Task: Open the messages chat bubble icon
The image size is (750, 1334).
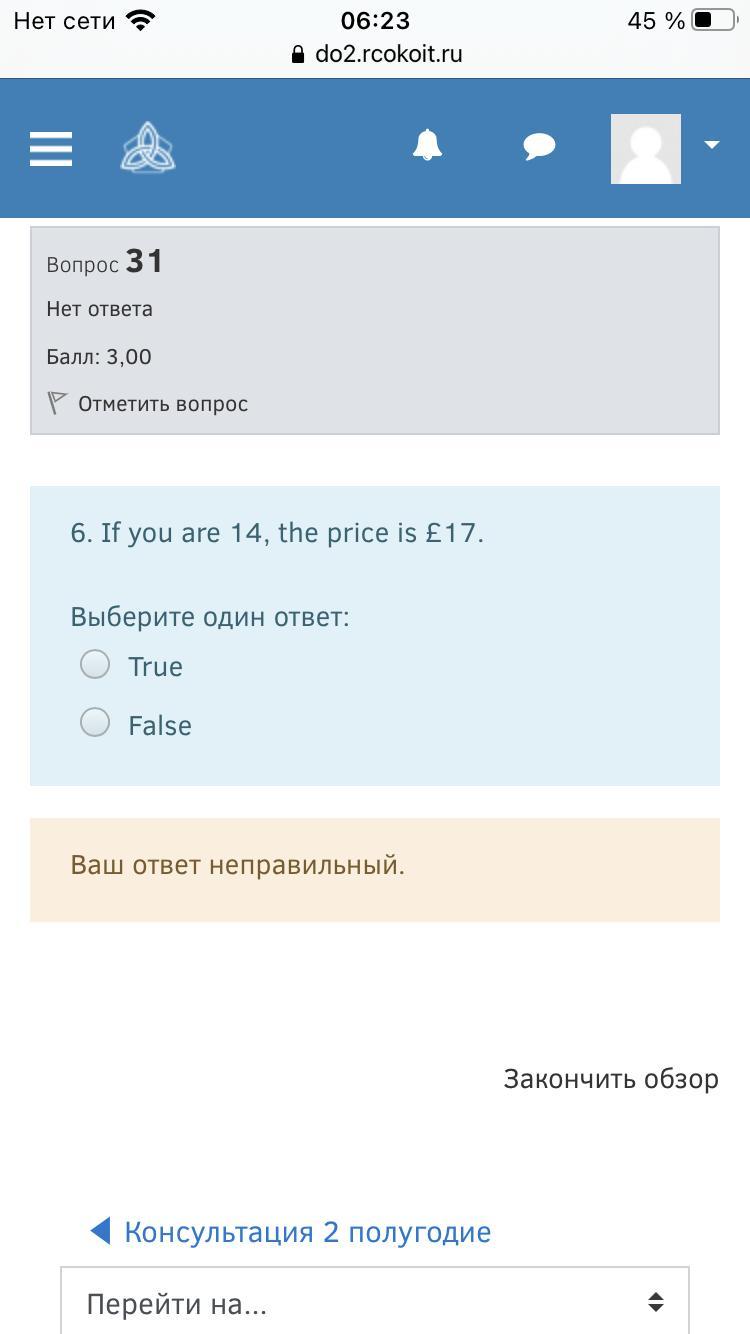Action: [539, 147]
